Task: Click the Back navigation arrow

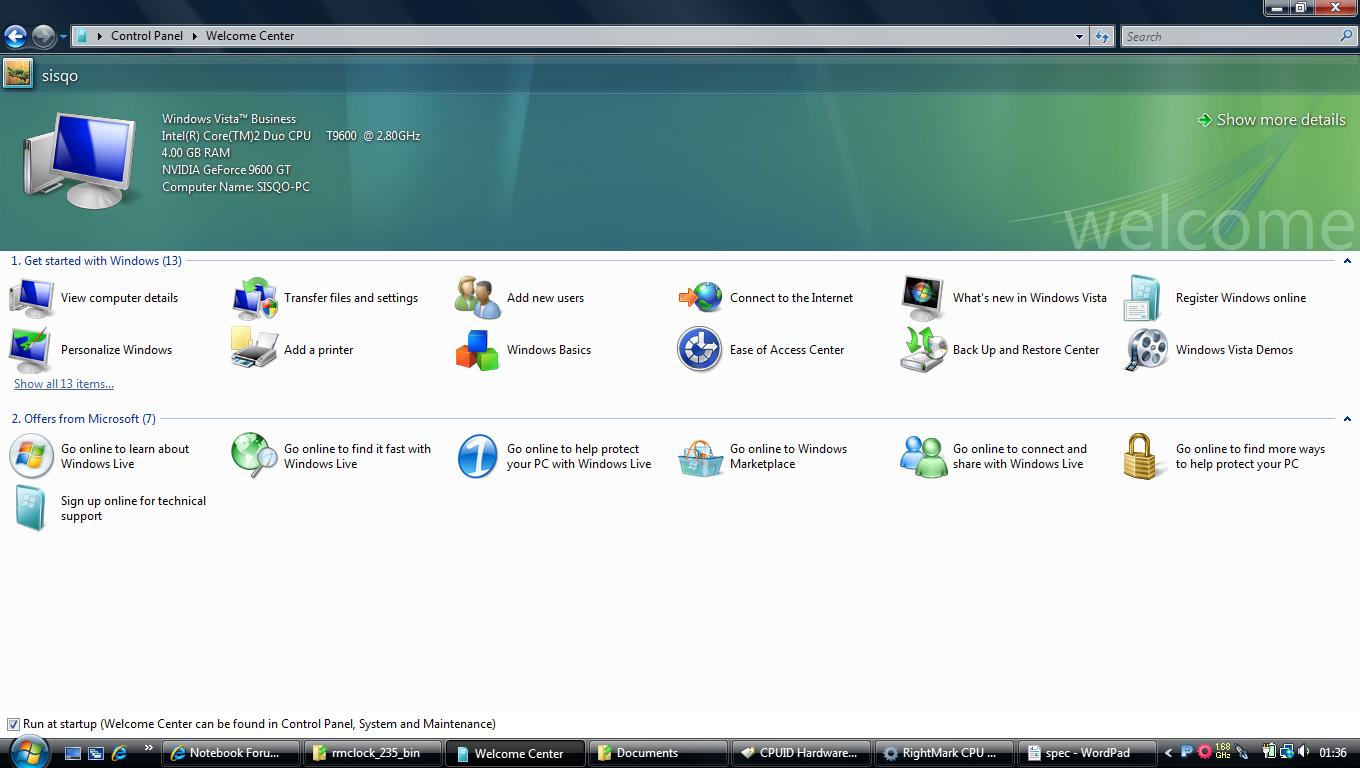Action: click(x=15, y=37)
